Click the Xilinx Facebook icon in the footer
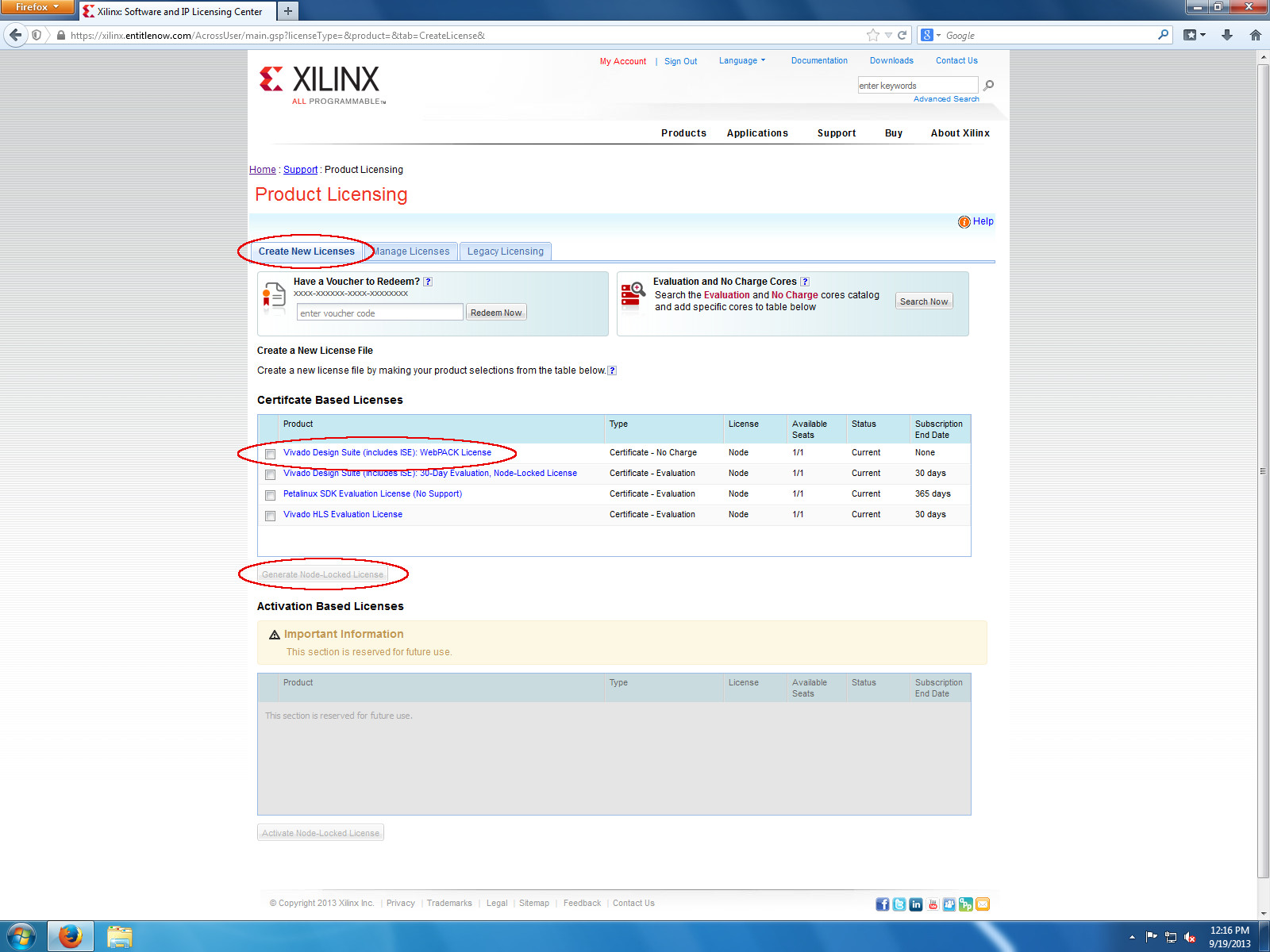Viewport: 1270px width, 952px height. pyautogui.click(x=882, y=904)
